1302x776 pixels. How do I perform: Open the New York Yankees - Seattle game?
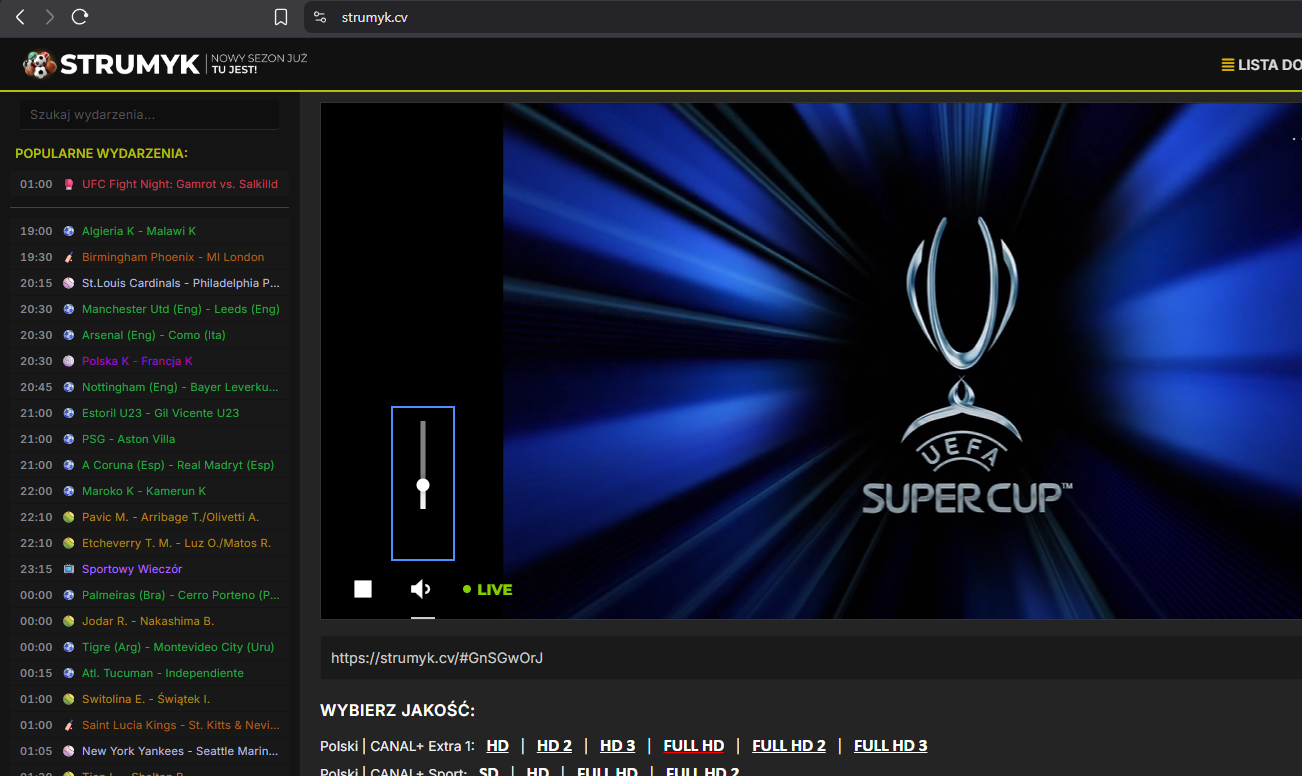click(150, 751)
